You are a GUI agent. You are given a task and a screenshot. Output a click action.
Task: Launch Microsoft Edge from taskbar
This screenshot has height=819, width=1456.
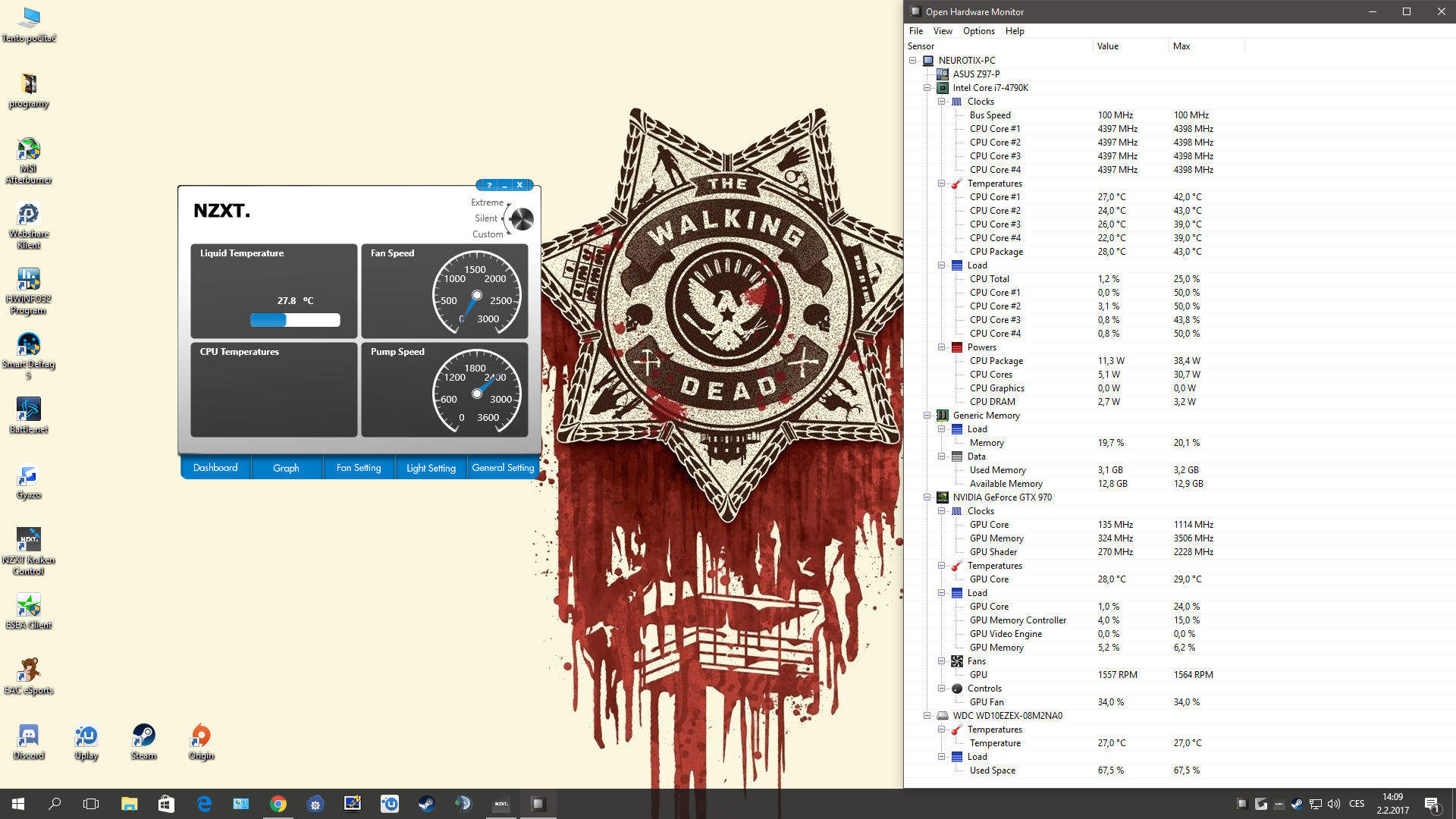tap(204, 804)
